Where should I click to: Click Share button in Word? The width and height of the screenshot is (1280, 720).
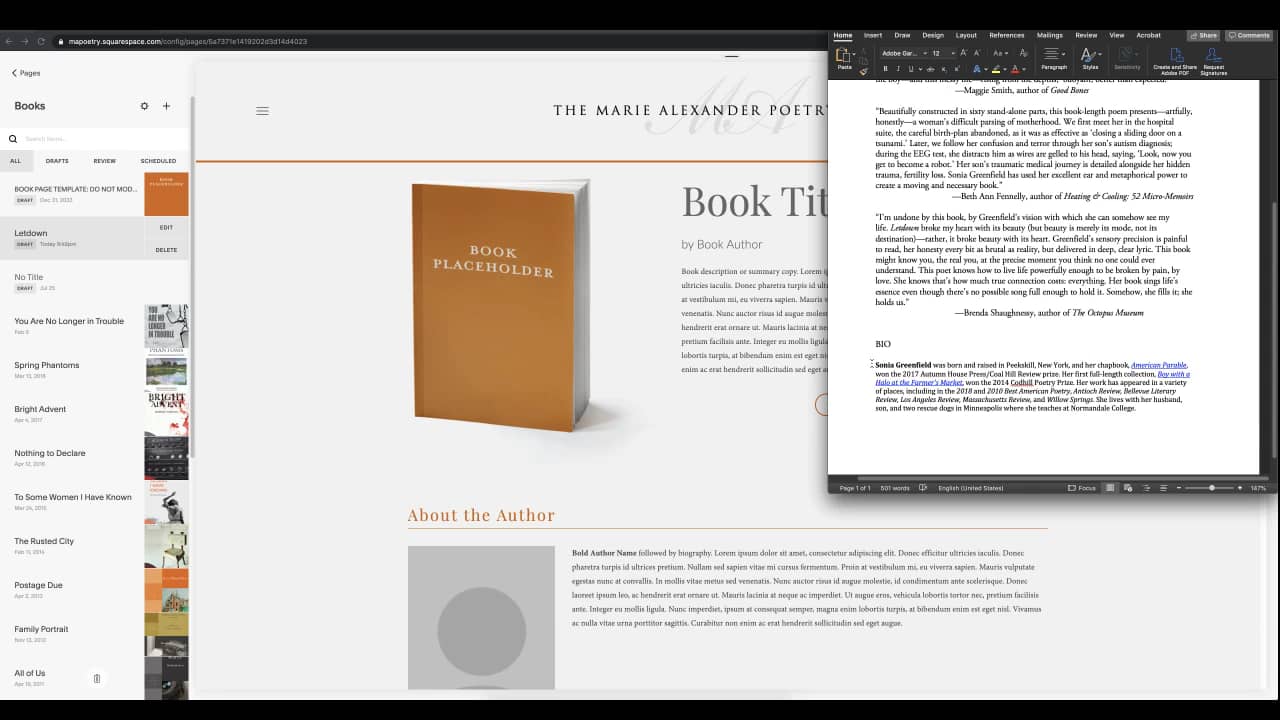point(1204,35)
